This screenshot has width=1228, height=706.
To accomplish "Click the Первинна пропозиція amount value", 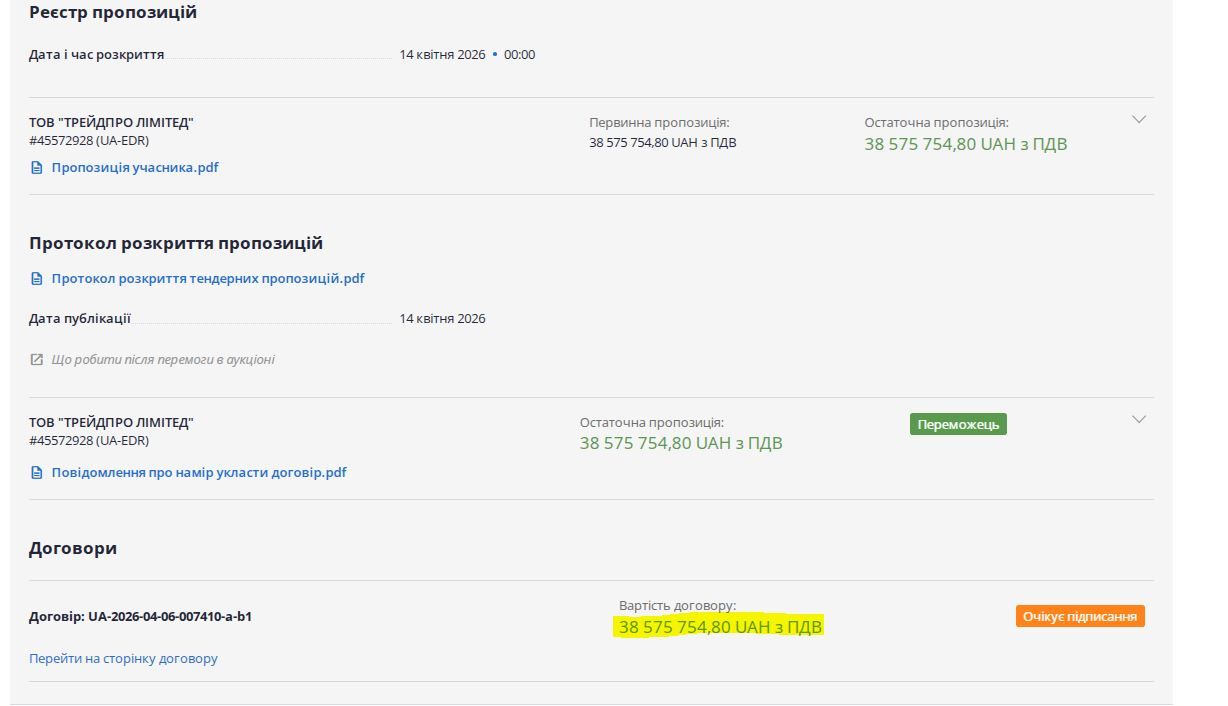I will (662, 143).
